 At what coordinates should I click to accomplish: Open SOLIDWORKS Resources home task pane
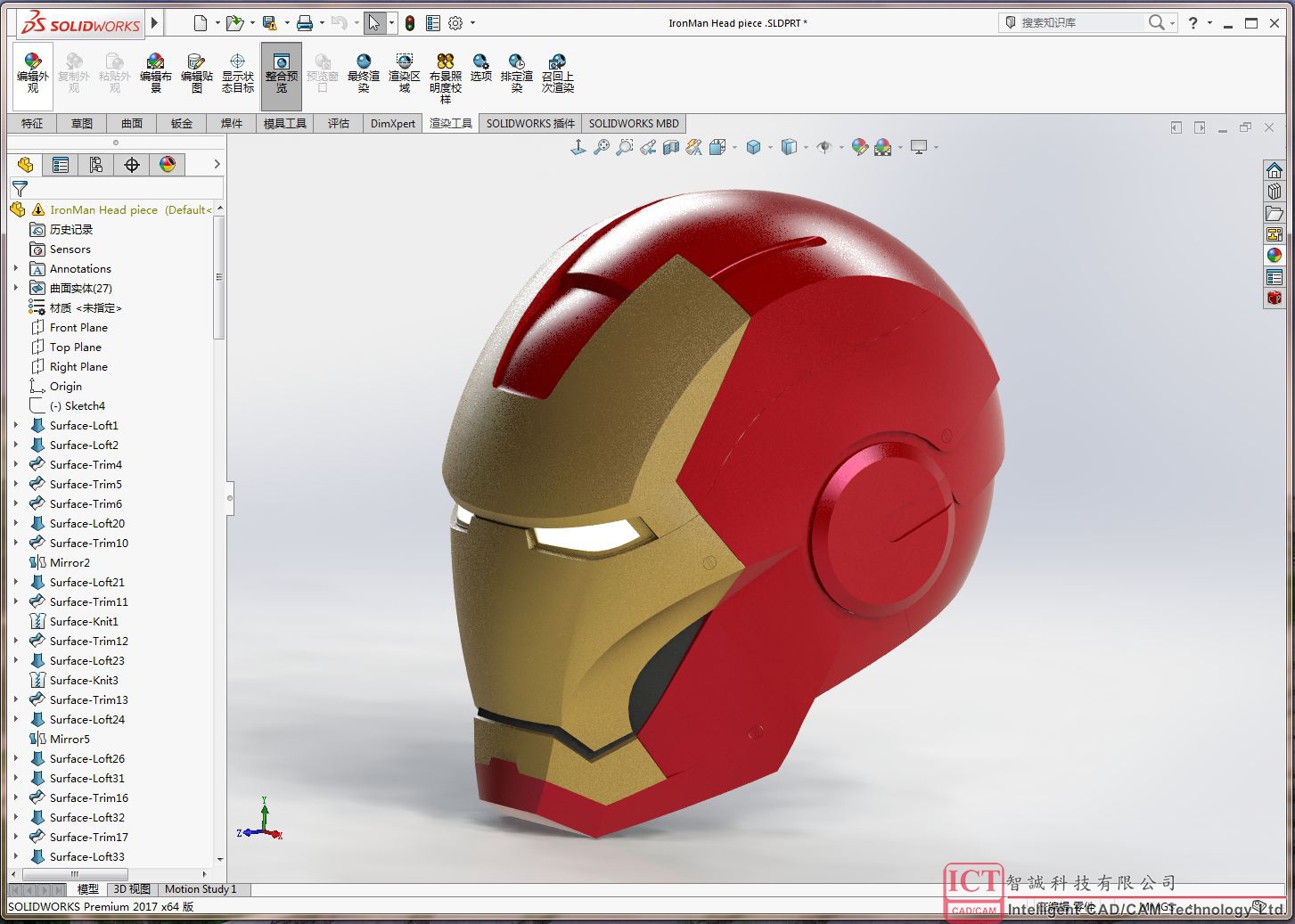click(x=1275, y=170)
